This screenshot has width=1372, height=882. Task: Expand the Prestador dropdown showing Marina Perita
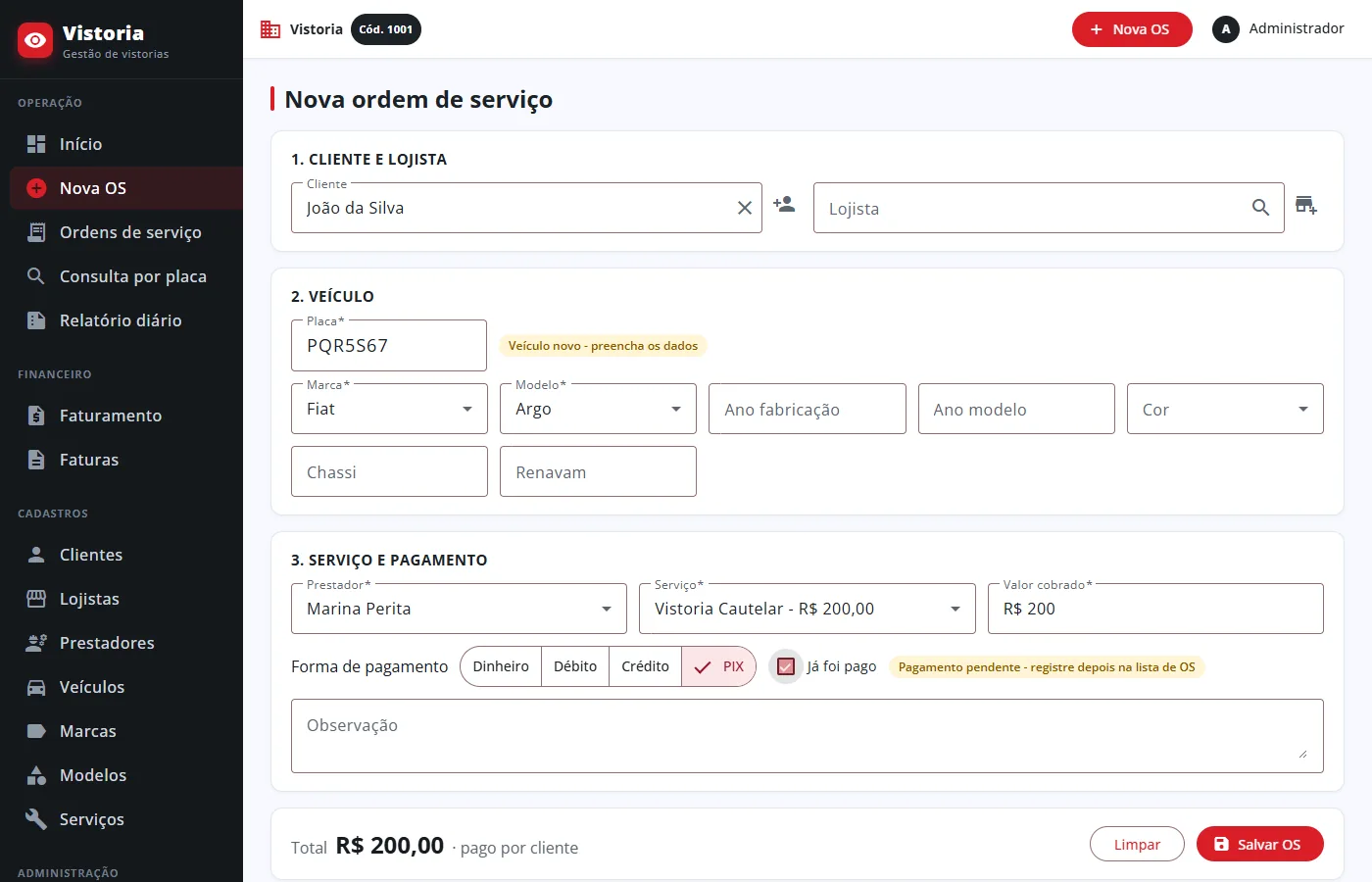click(x=459, y=609)
